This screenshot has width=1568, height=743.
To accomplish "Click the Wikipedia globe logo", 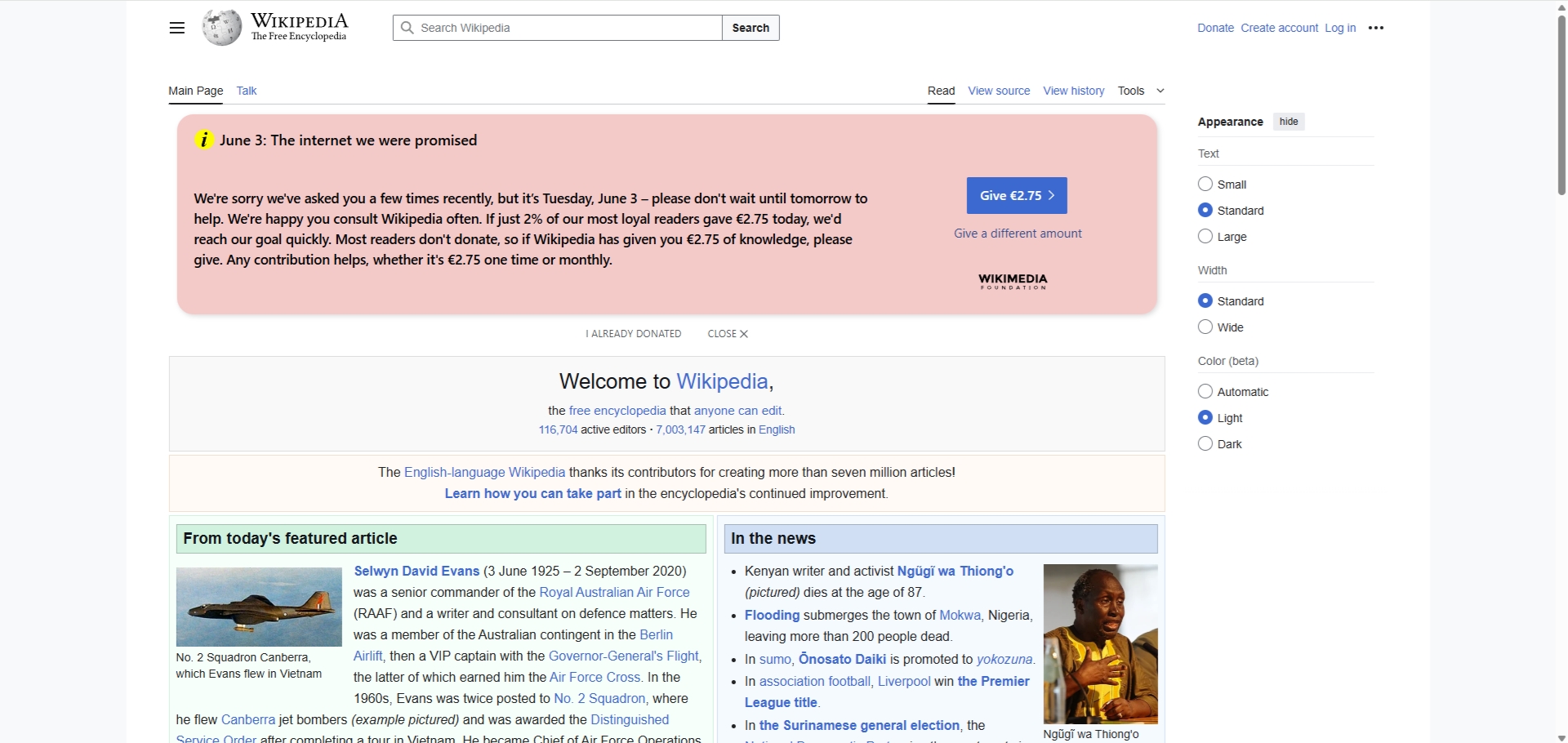I will coord(222,28).
